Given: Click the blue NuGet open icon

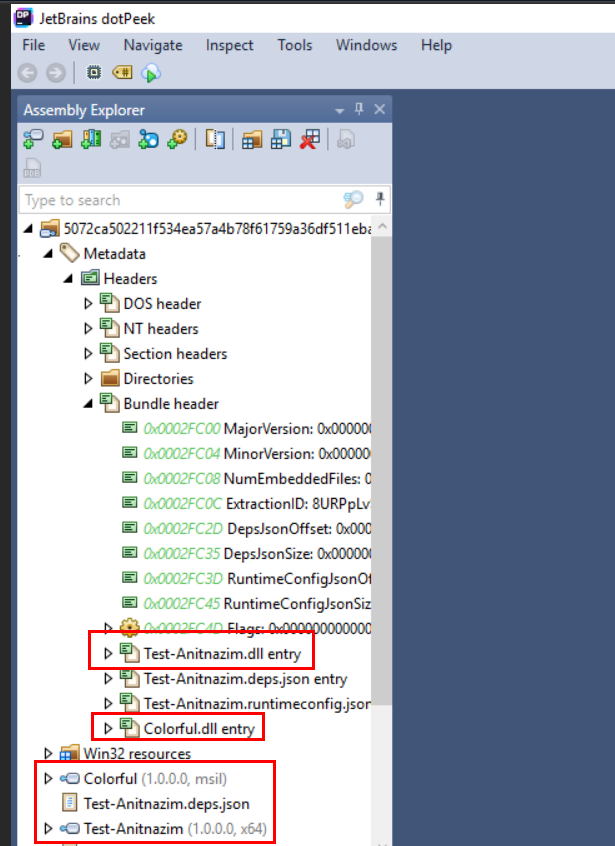Looking at the screenshot, I should pos(148,139).
